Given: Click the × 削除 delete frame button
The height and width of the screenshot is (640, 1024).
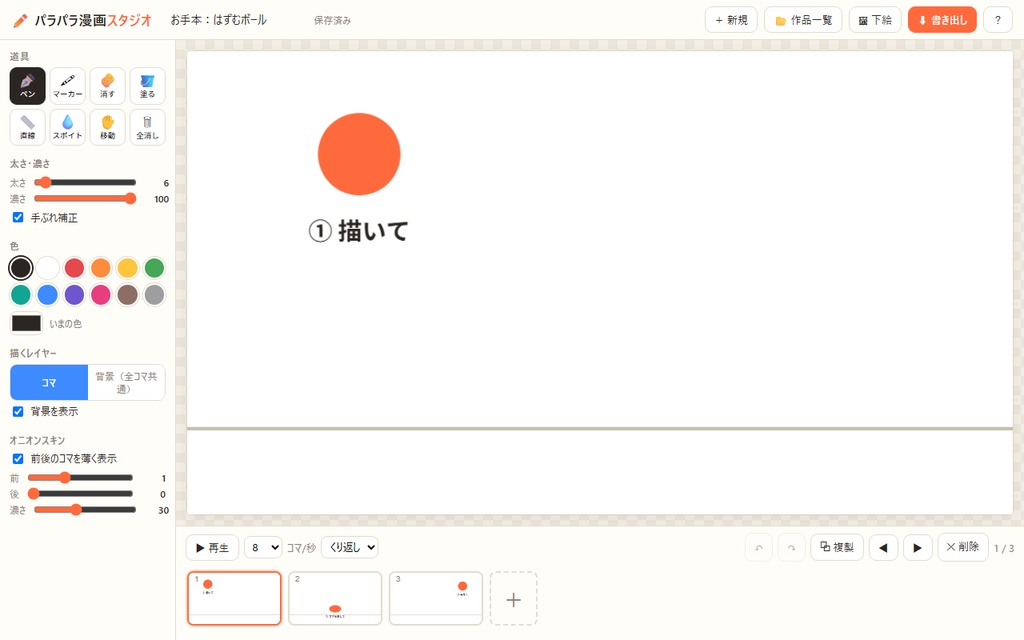Looking at the screenshot, I should coord(963,547).
